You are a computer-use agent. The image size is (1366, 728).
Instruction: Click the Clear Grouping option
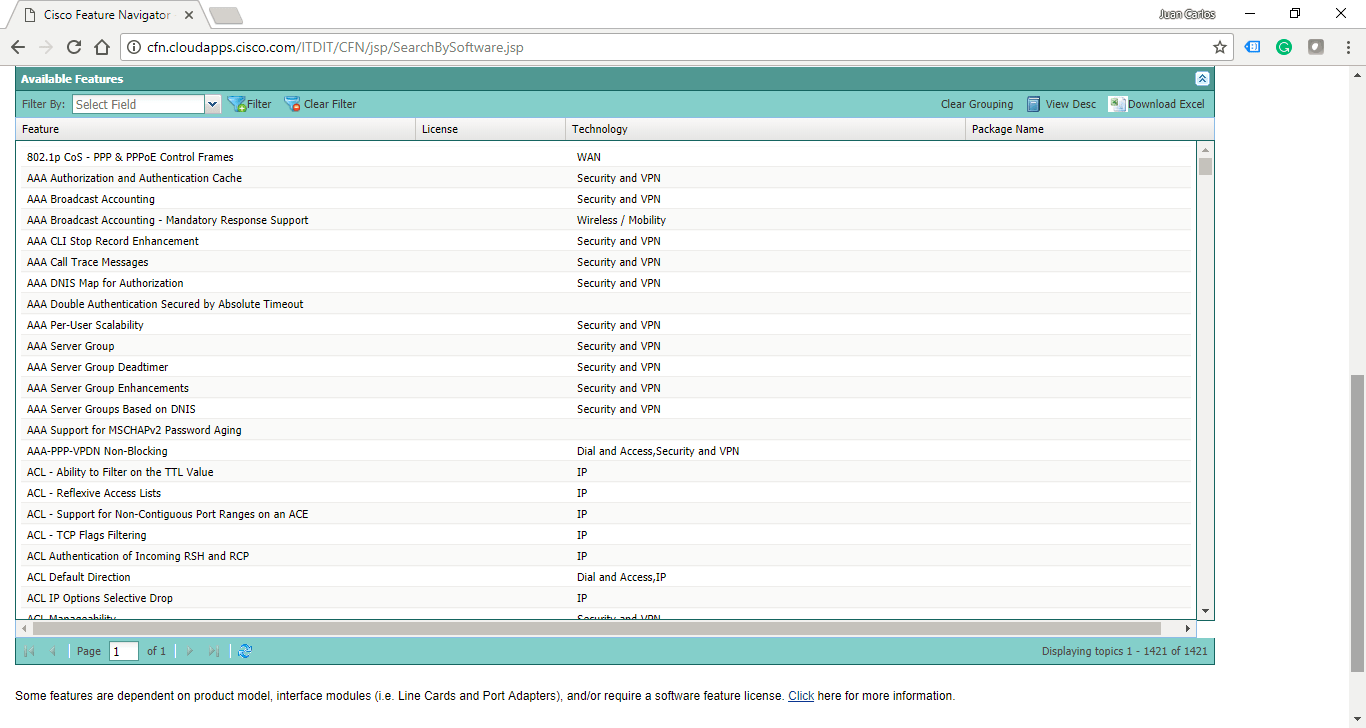pos(976,103)
